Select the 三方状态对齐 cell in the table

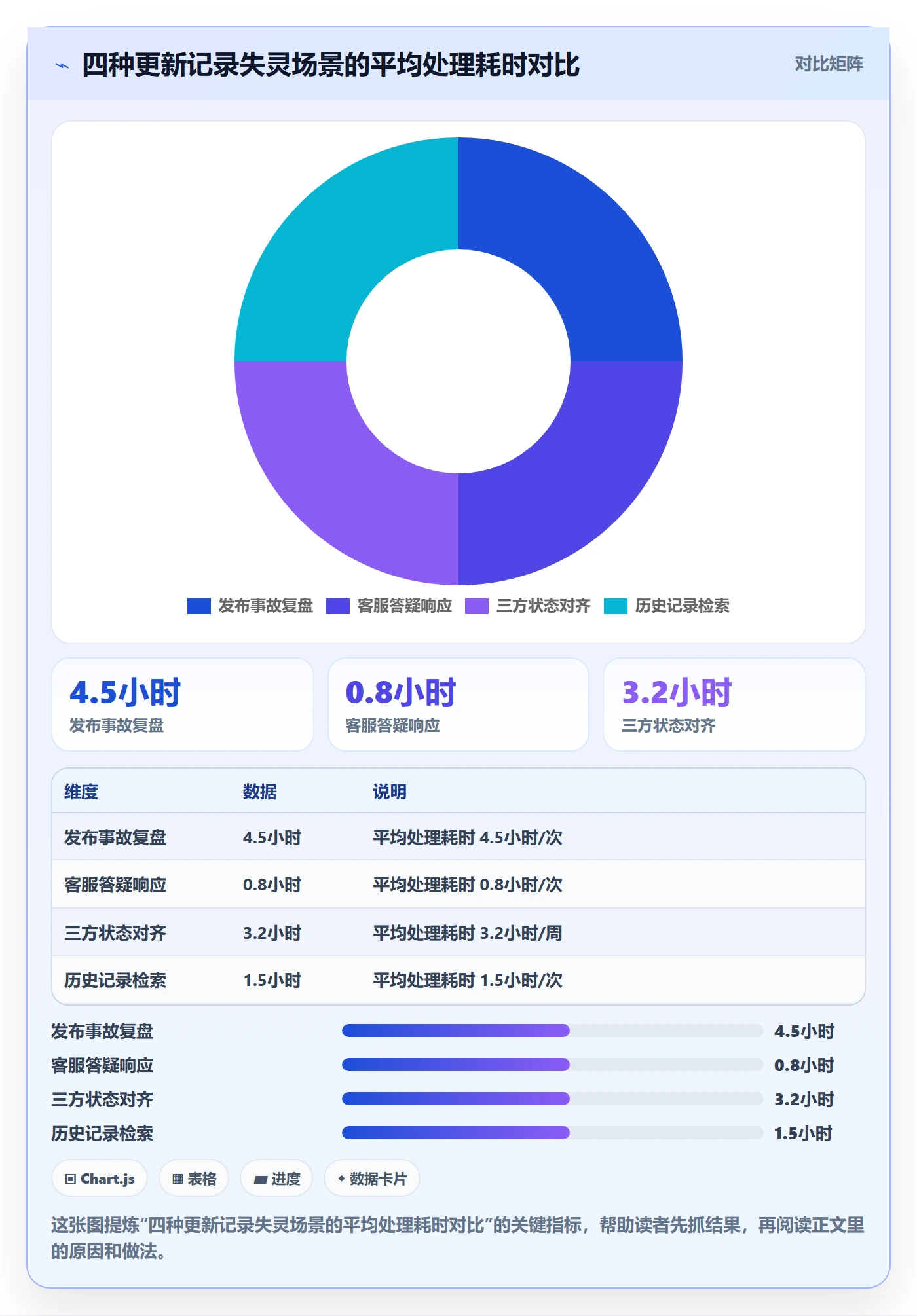[x=115, y=933]
